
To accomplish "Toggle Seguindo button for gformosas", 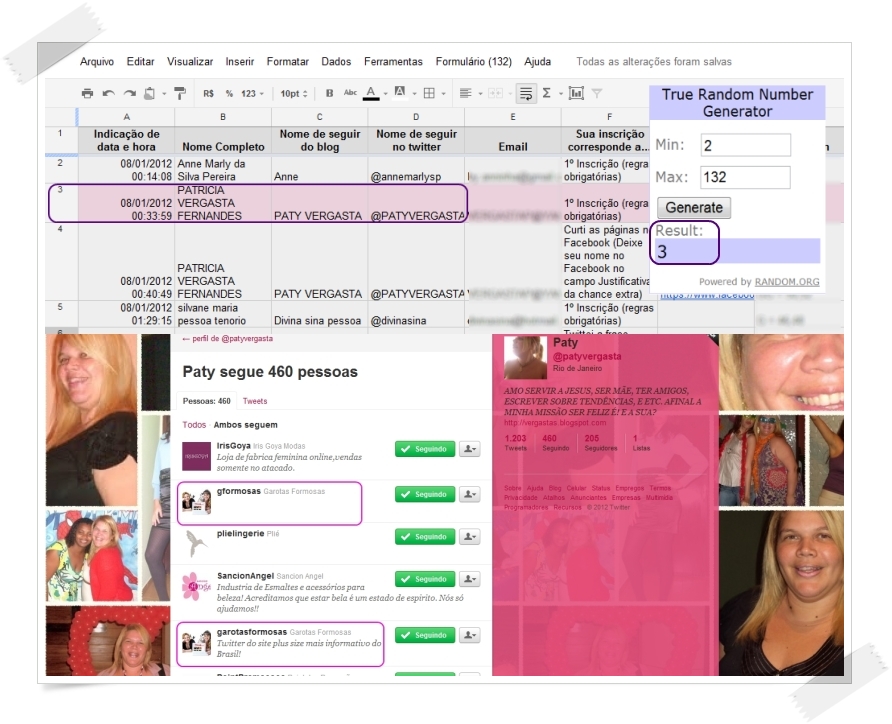I will click(x=425, y=494).
